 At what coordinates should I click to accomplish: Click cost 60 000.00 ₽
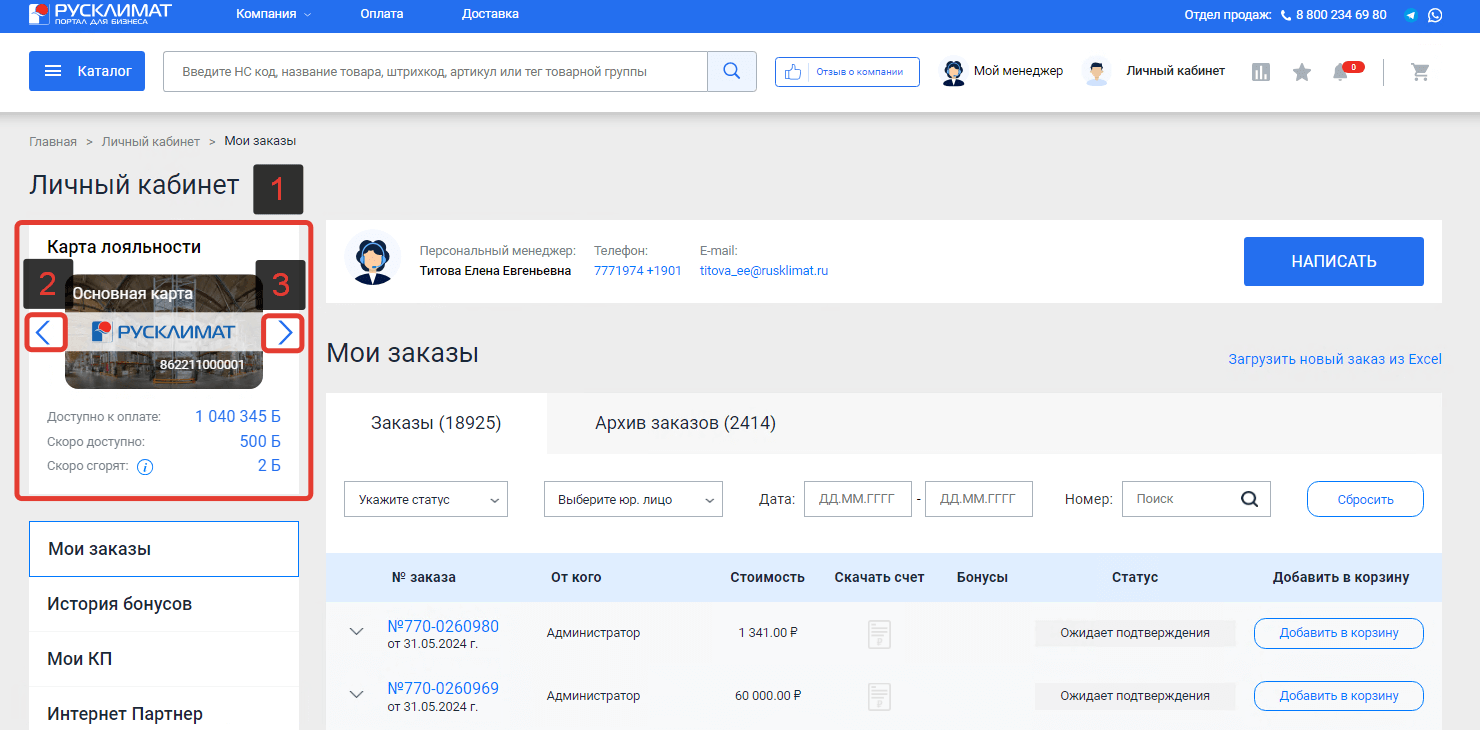[x=768, y=695]
